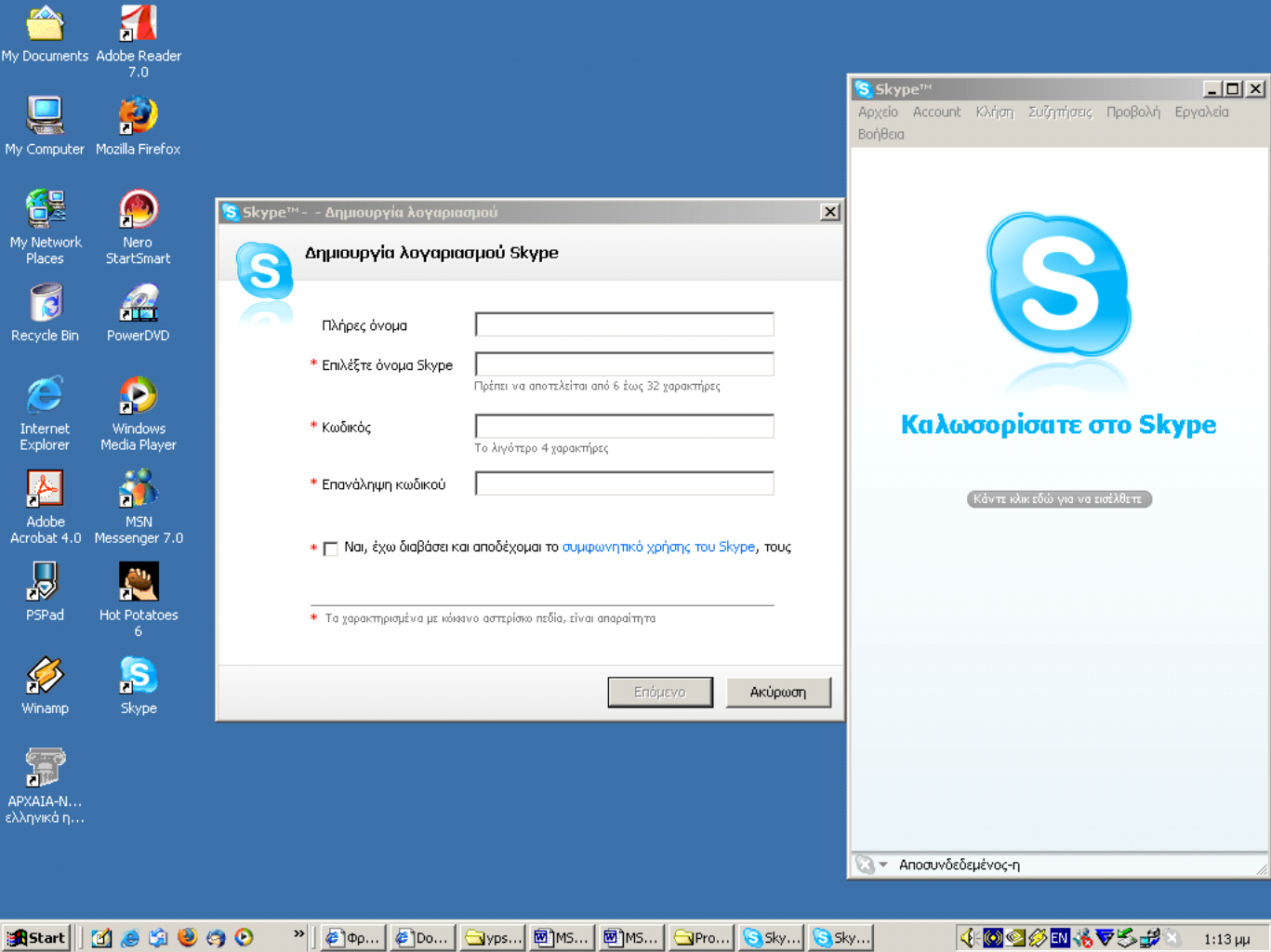The width and height of the screenshot is (1271, 952).
Task: Close the Skype account creation dialog
Action: (830, 212)
